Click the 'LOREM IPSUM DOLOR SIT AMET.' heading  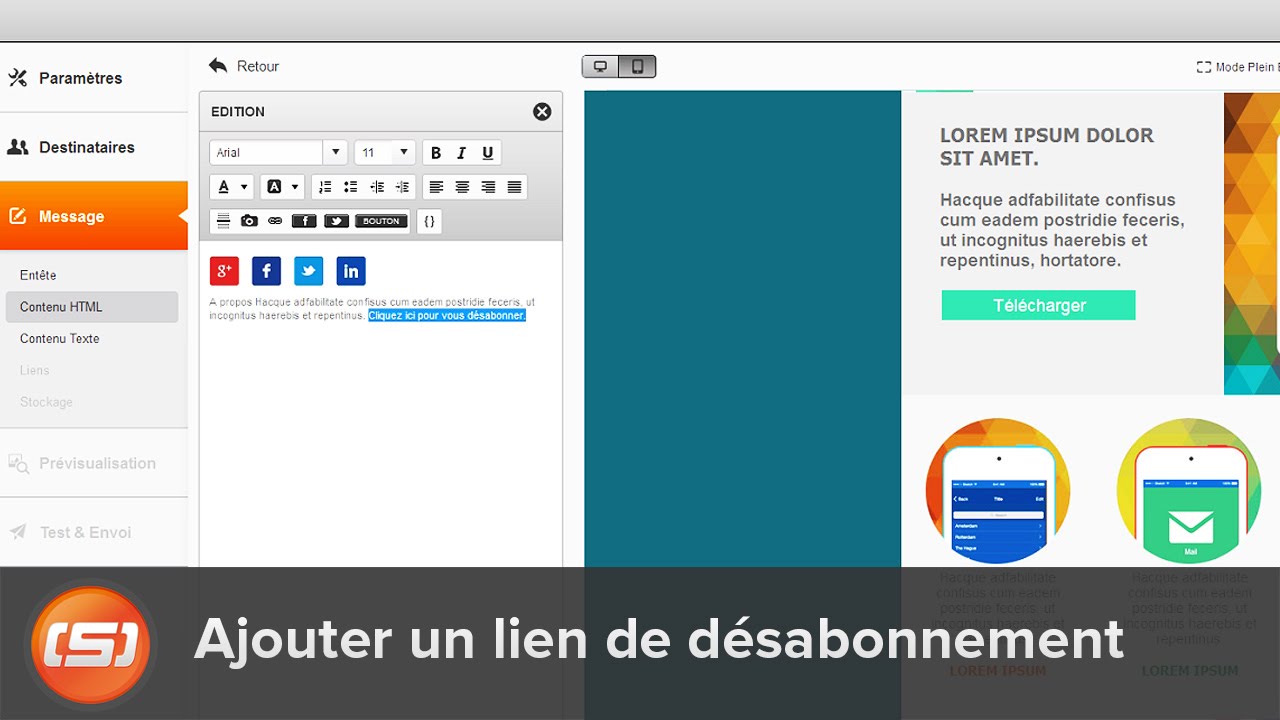1046,147
